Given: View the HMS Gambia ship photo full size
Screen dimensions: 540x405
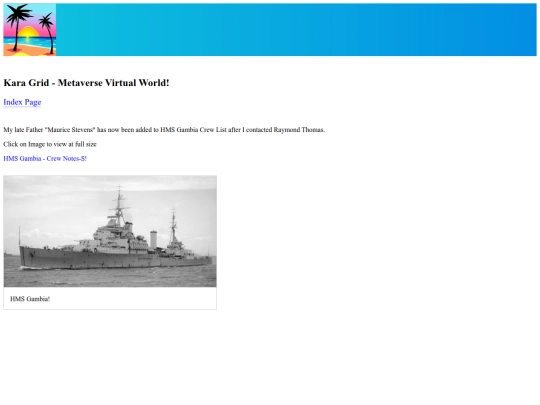Looking at the screenshot, I should [x=110, y=231].
